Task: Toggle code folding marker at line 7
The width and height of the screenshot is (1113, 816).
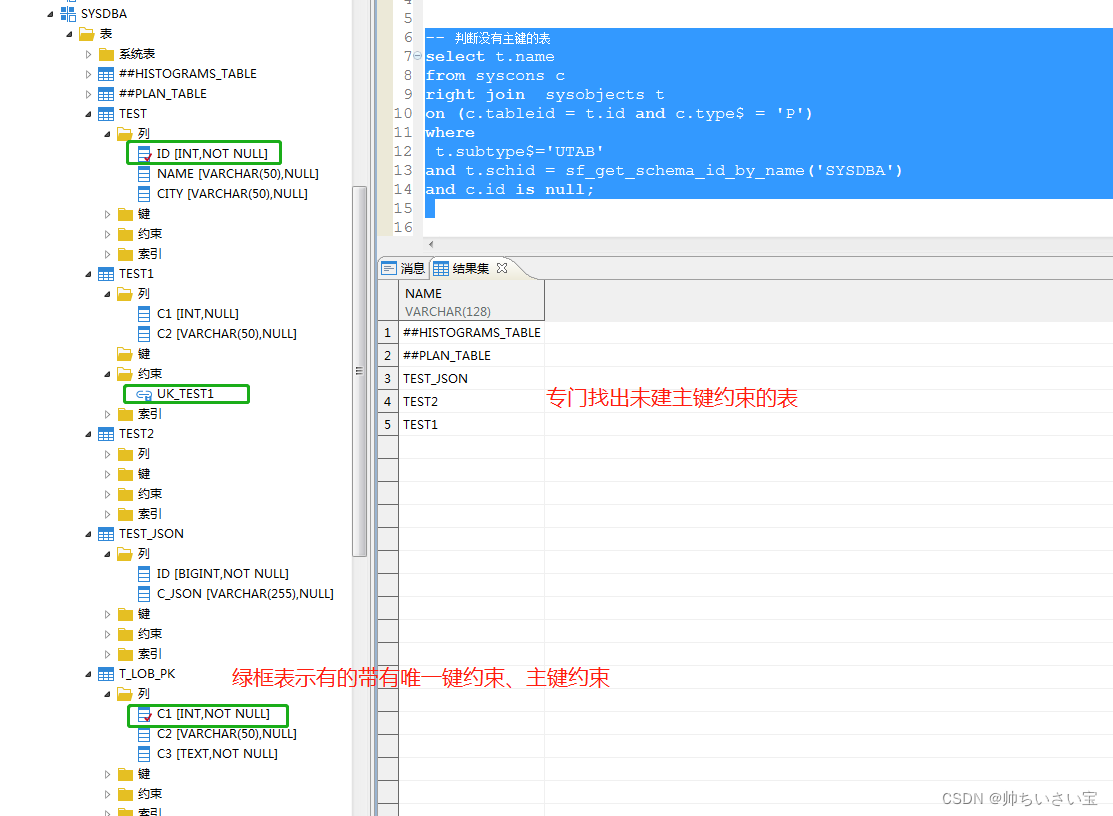Action: tap(417, 56)
